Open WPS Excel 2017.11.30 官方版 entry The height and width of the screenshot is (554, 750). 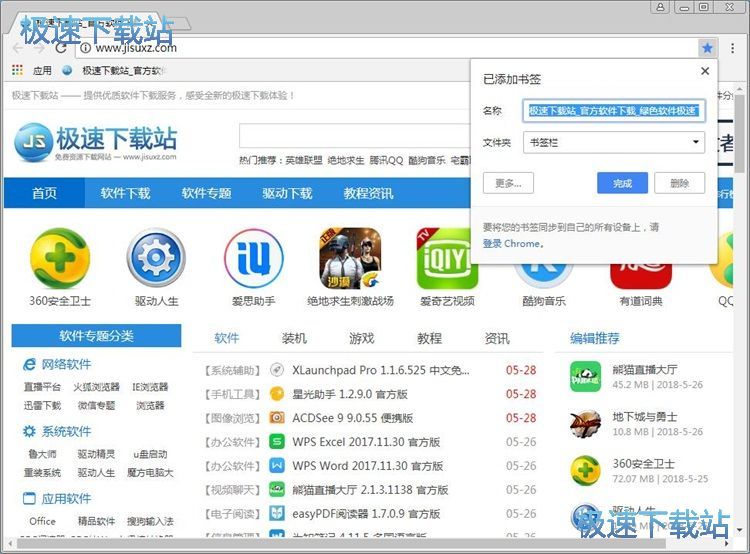pos(366,442)
